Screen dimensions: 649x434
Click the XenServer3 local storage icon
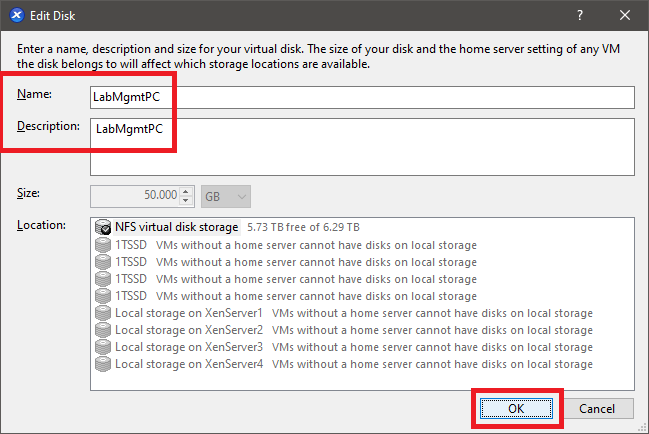click(x=102, y=347)
